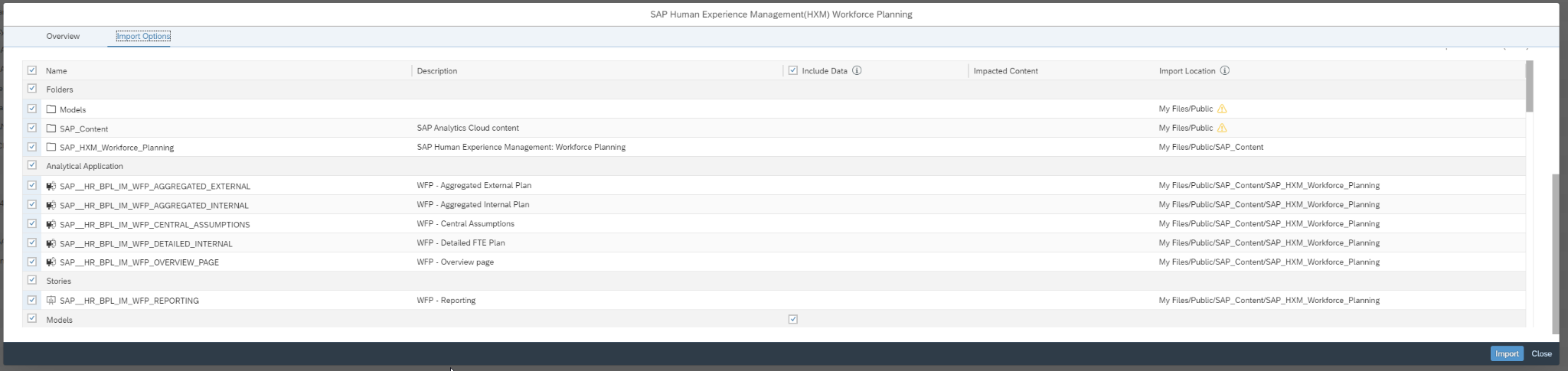Viewport: 1568px width, 371px height.
Task: Click the Description column header
Action: click(x=437, y=70)
